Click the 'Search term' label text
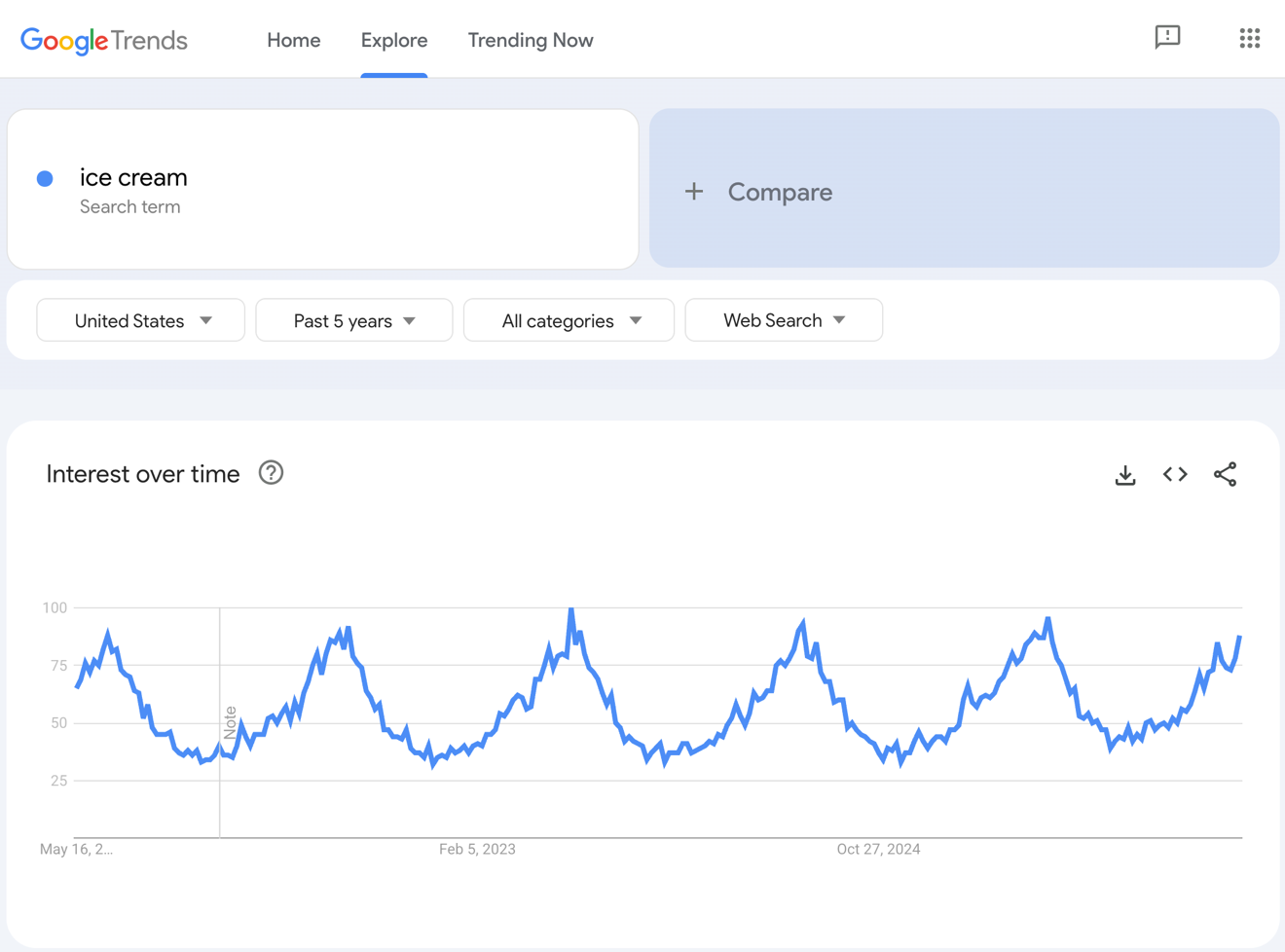 [x=130, y=206]
